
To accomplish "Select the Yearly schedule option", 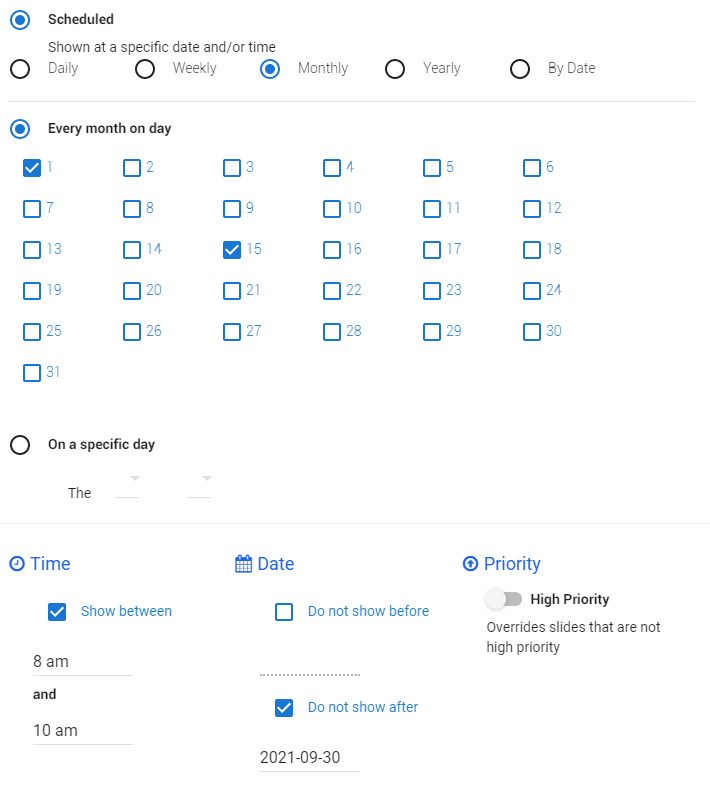I will click(x=395, y=68).
